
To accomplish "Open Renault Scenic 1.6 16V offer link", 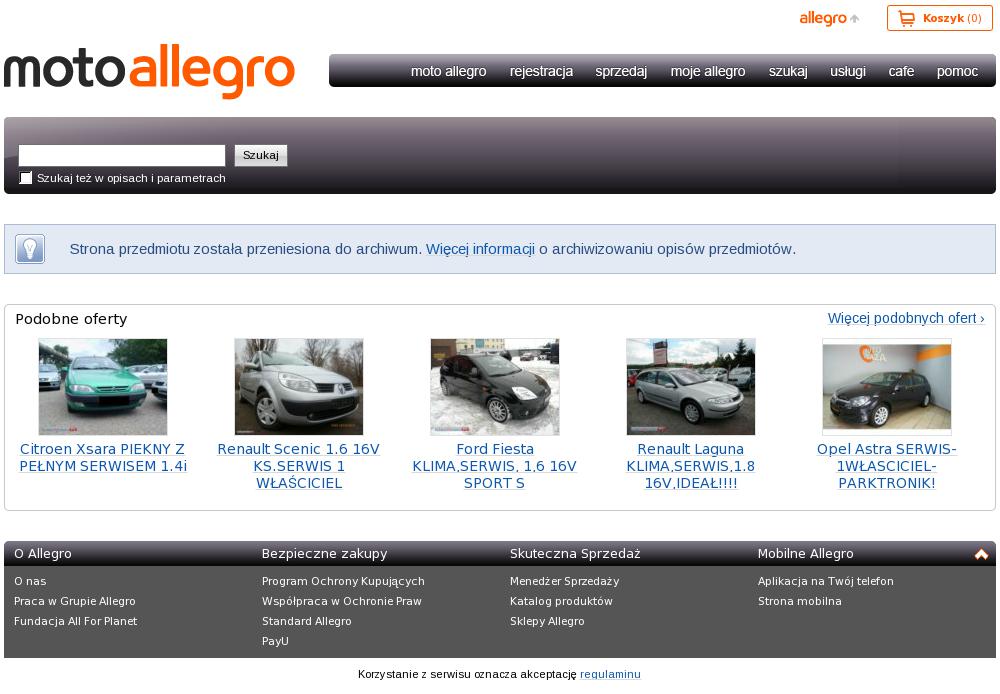I will point(298,466).
